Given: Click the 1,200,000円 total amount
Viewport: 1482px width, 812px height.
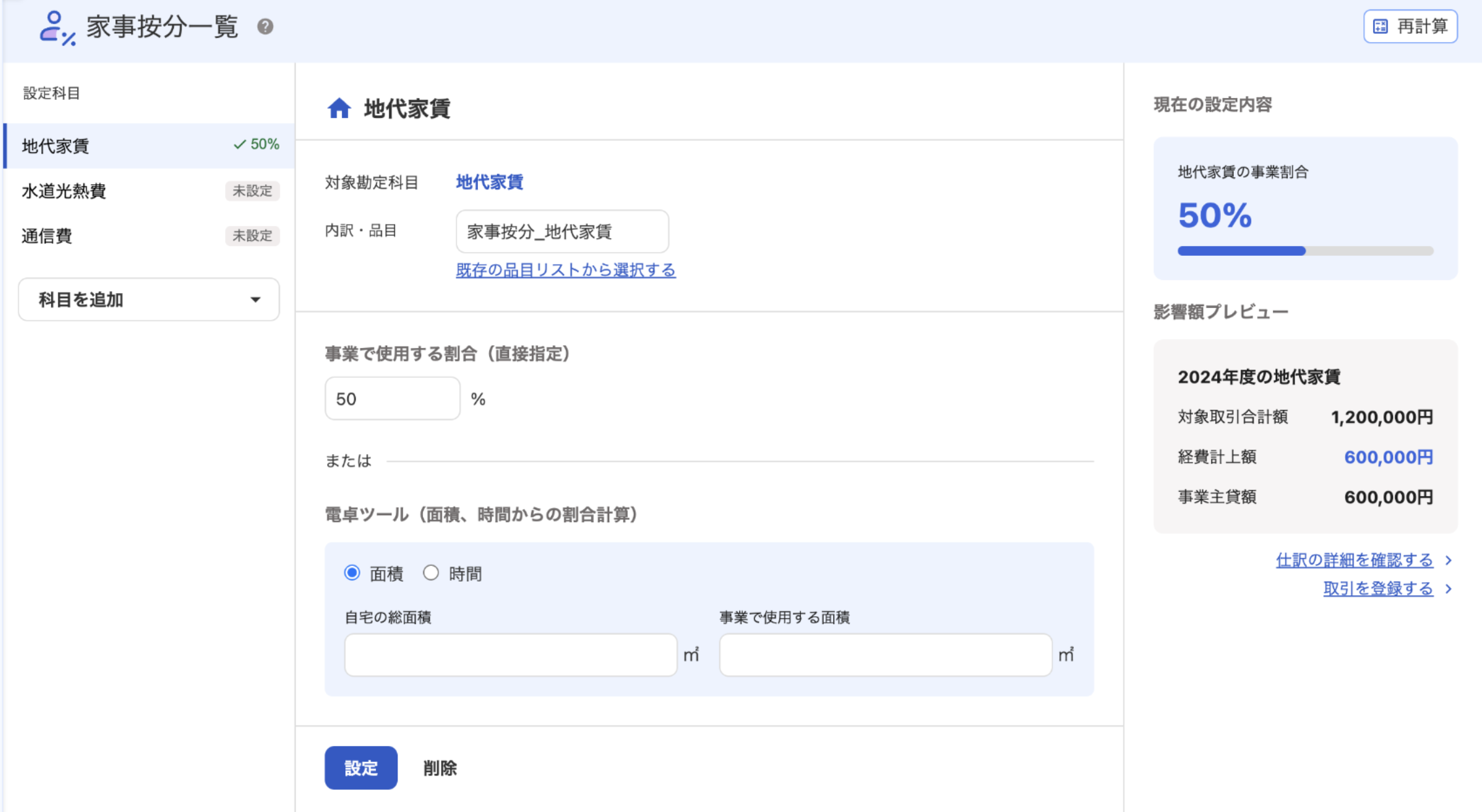Looking at the screenshot, I should [x=1382, y=417].
